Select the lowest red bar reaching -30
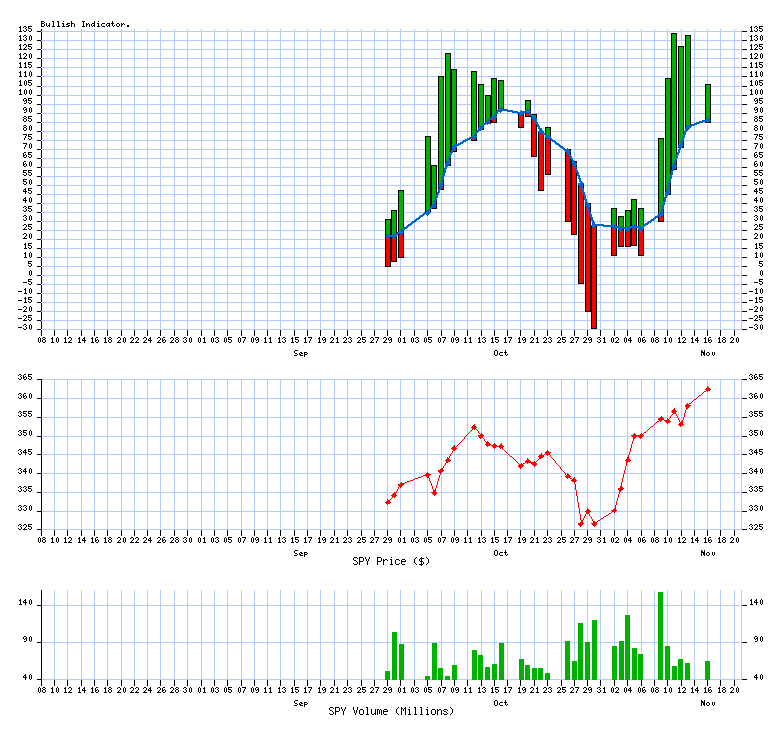The image size is (784, 729). coord(593,280)
